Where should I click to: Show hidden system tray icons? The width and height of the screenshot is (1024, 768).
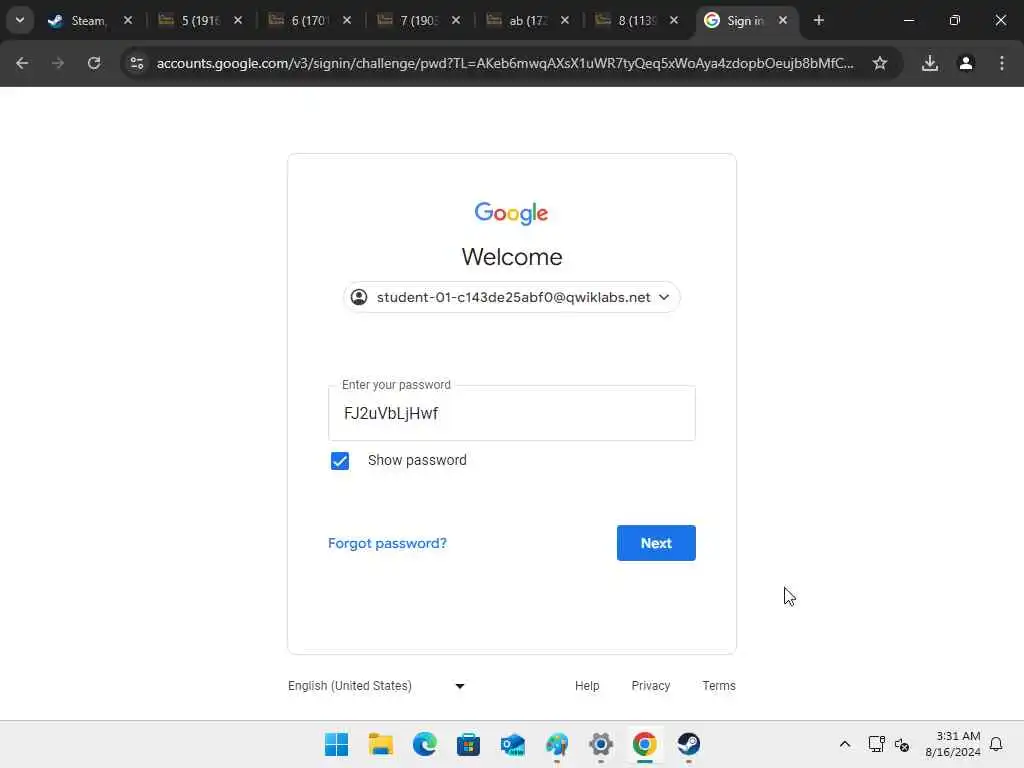[844, 744]
